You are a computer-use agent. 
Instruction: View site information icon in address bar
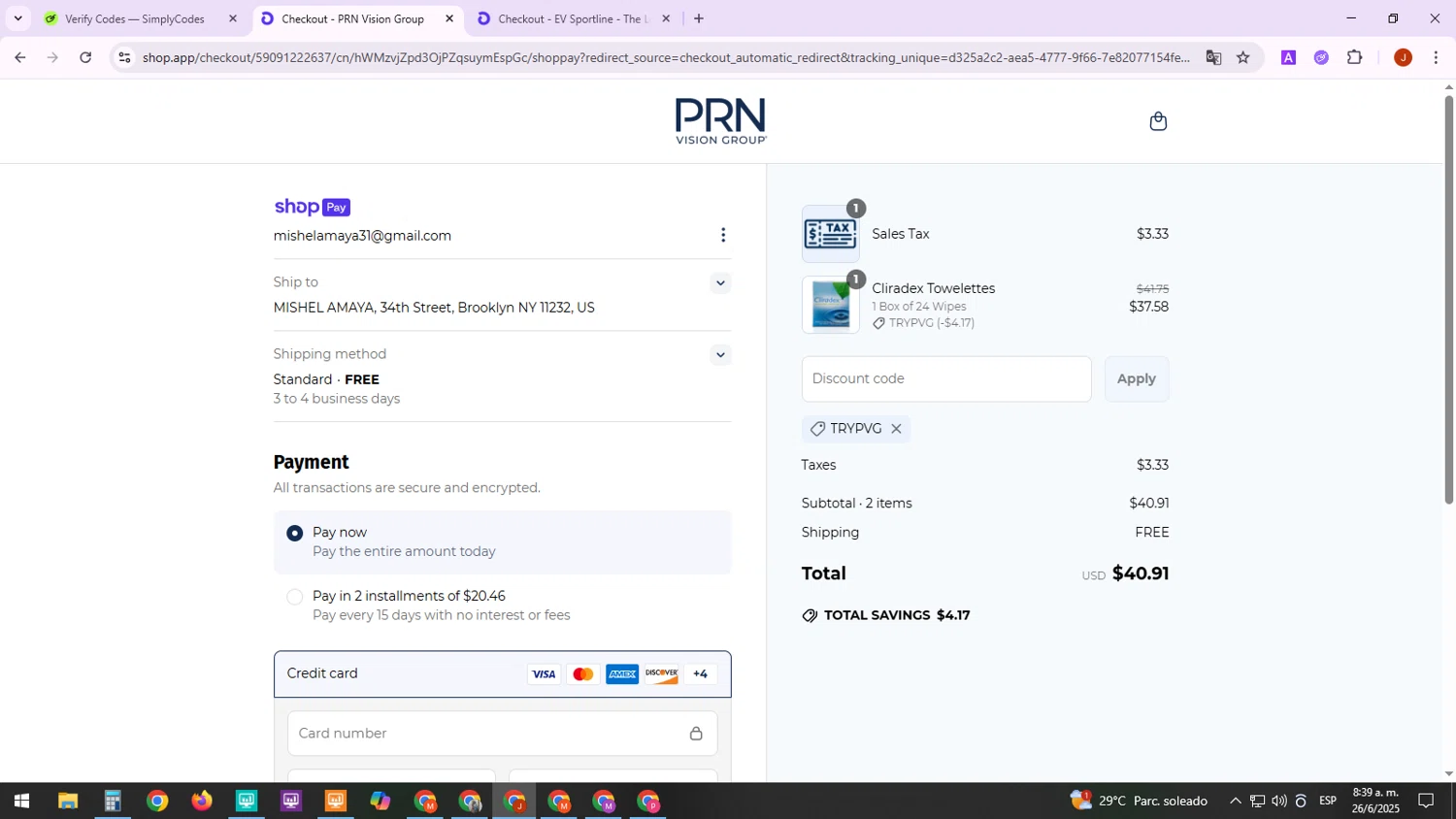pos(123,57)
